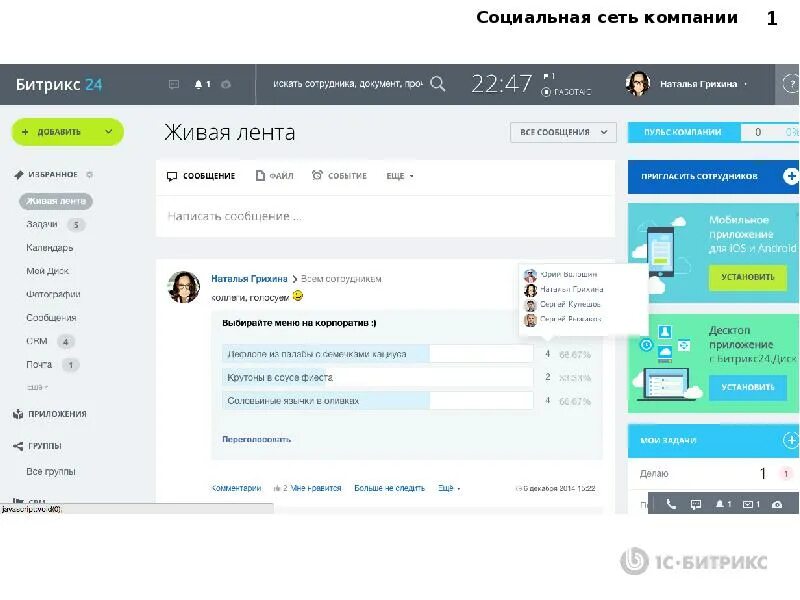800x600 pixels.
Task: Open first voter in voters popup
Action: [x=561, y=274]
